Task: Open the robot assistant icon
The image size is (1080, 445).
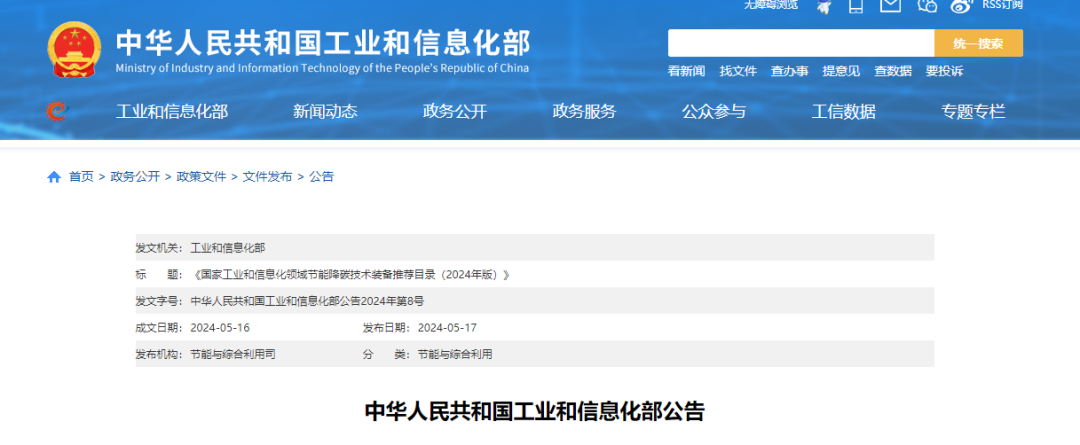Action: 824,6
